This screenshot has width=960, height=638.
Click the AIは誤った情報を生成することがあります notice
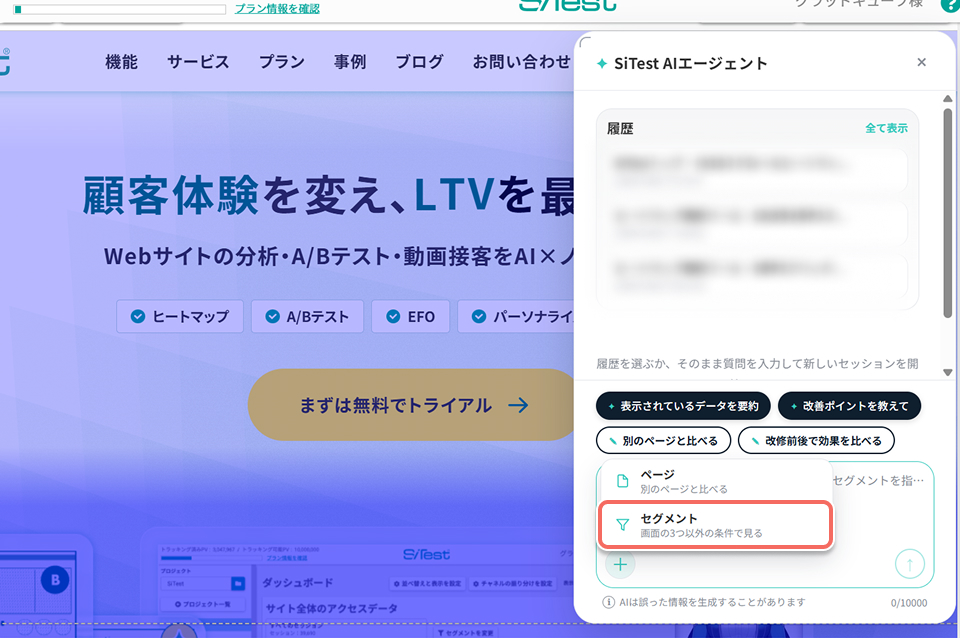coord(712,602)
